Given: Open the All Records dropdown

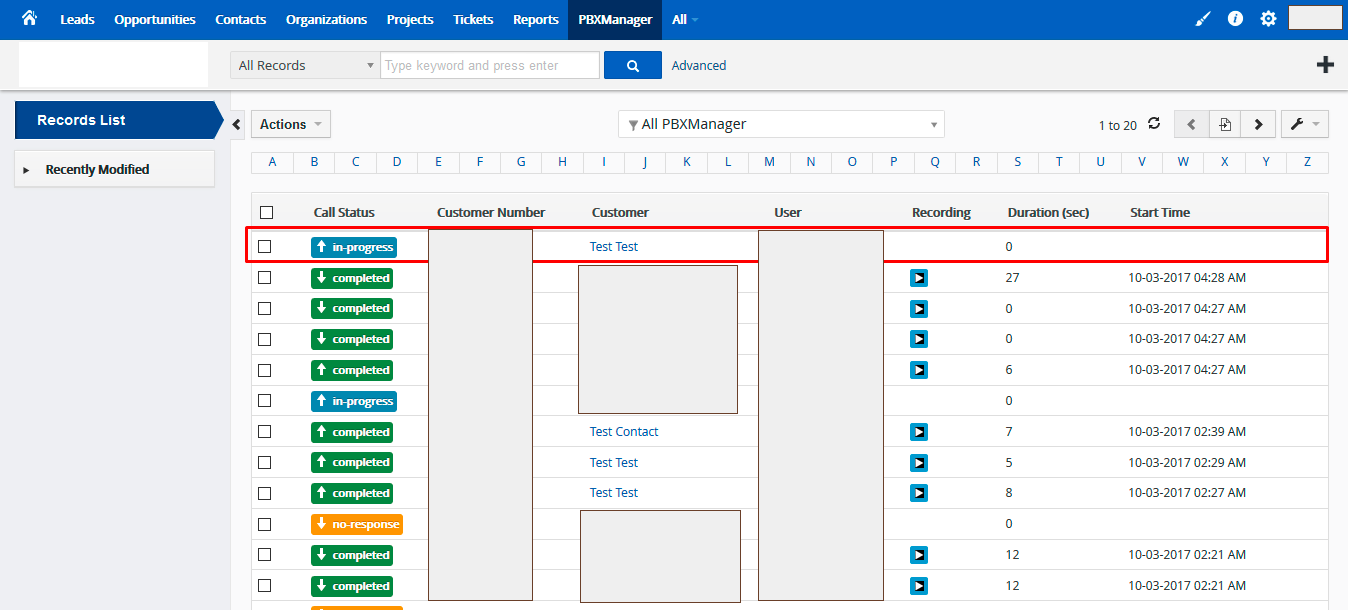Looking at the screenshot, I should point(304,64).
